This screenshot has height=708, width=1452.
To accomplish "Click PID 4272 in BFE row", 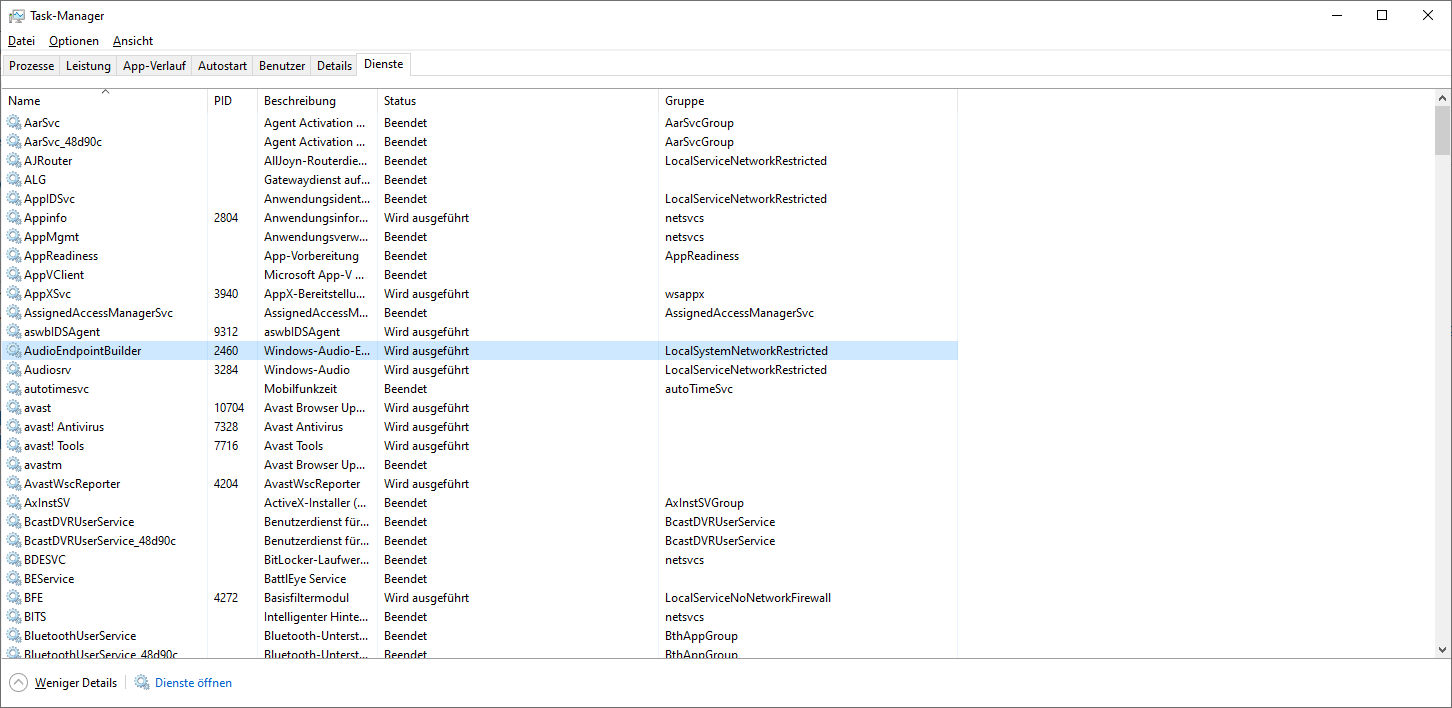I will pyautogui.click(x=226, y=598).
